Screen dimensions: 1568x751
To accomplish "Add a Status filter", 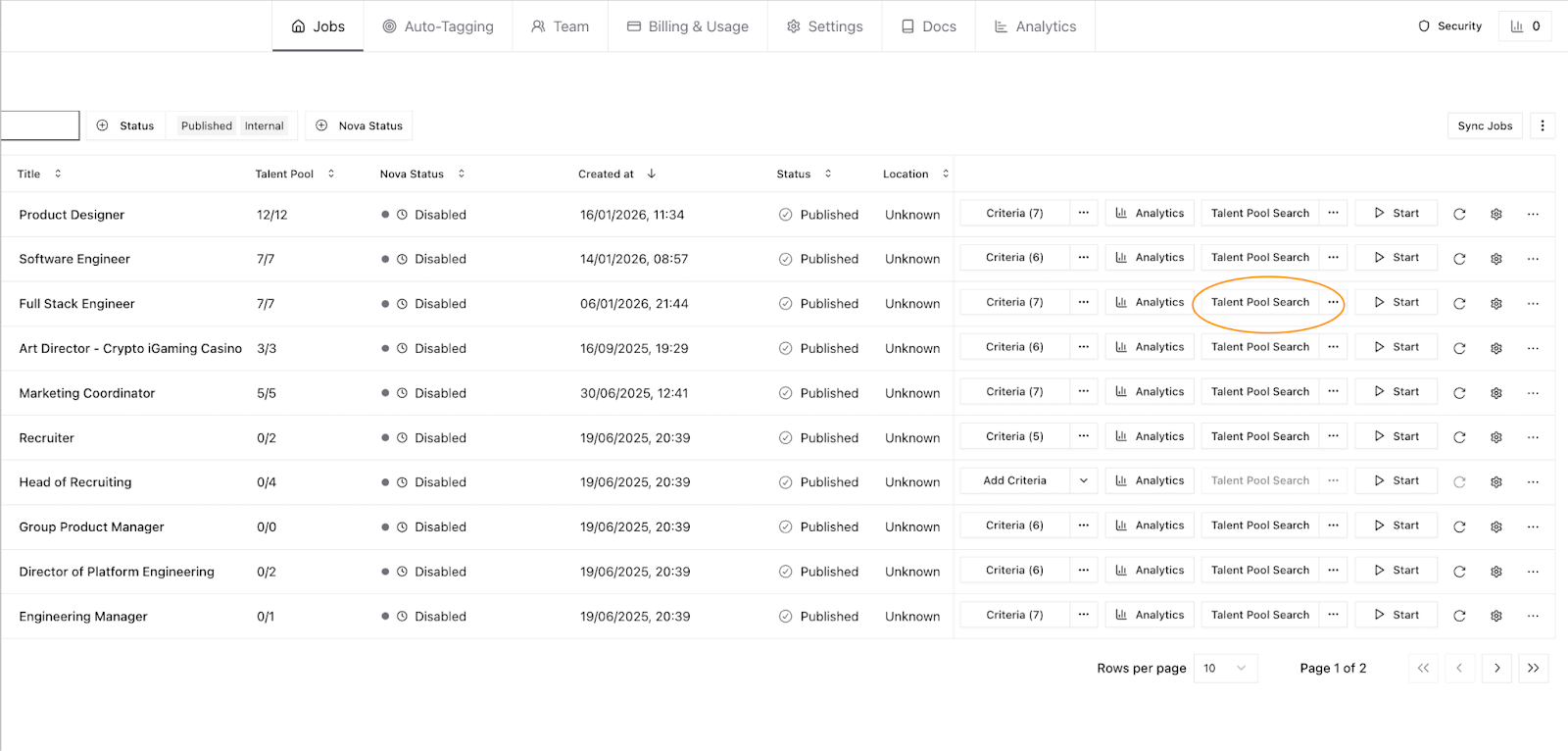I will [x=125, y=125].
